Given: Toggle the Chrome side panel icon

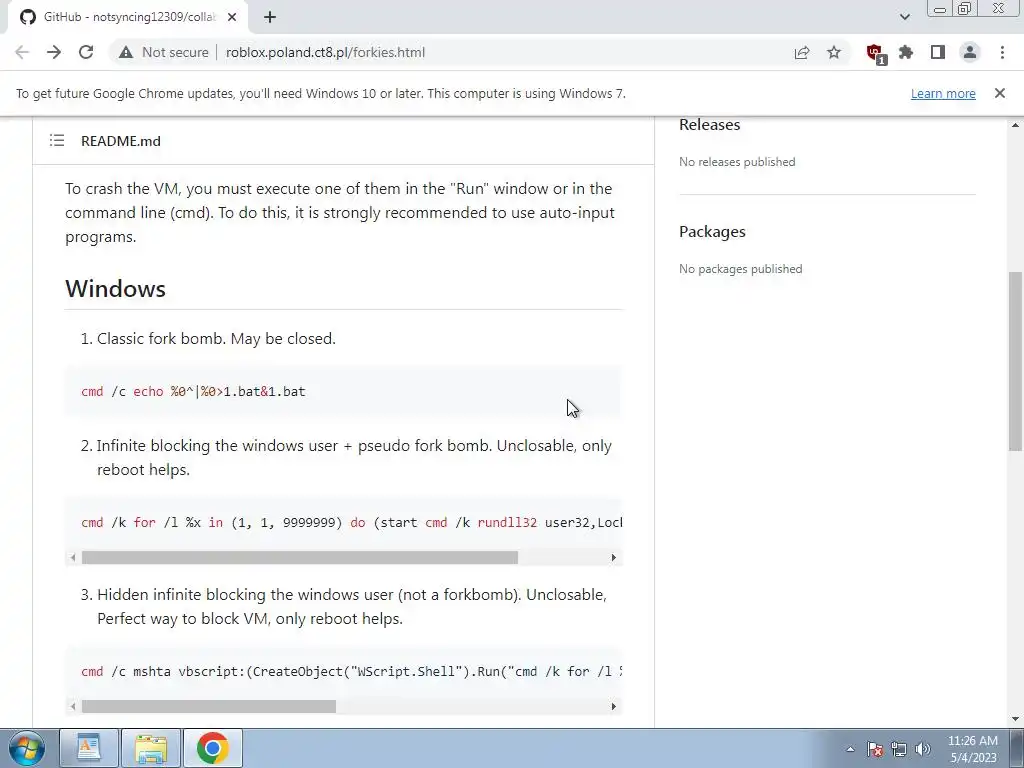Looking at the screenshot, I should click(938, 52).
